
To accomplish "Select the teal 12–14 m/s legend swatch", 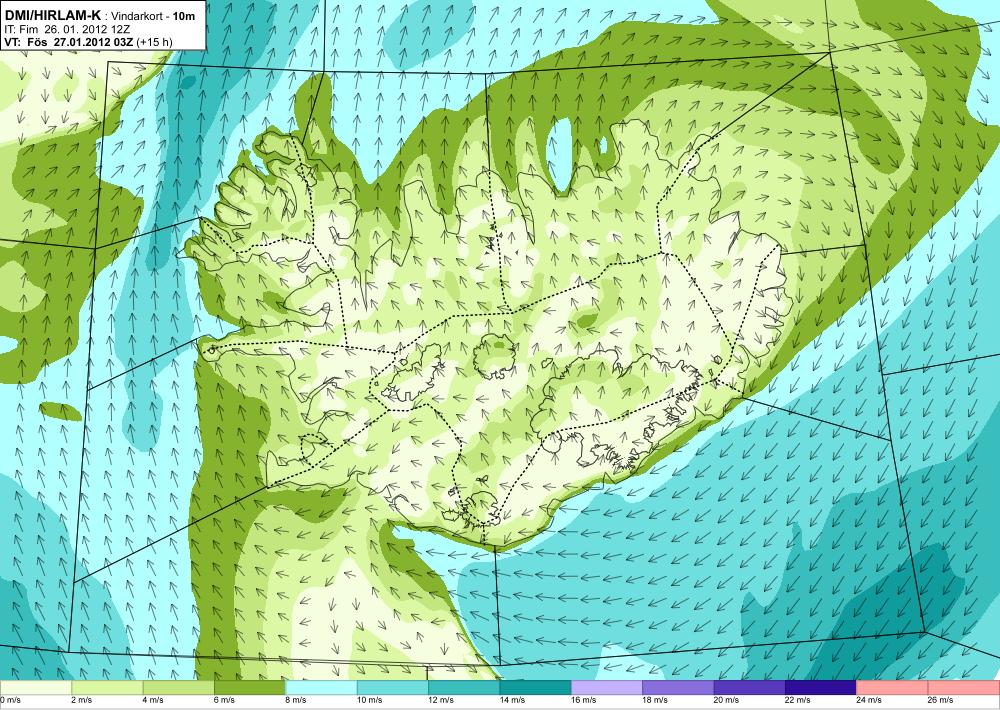I will 464,688.
